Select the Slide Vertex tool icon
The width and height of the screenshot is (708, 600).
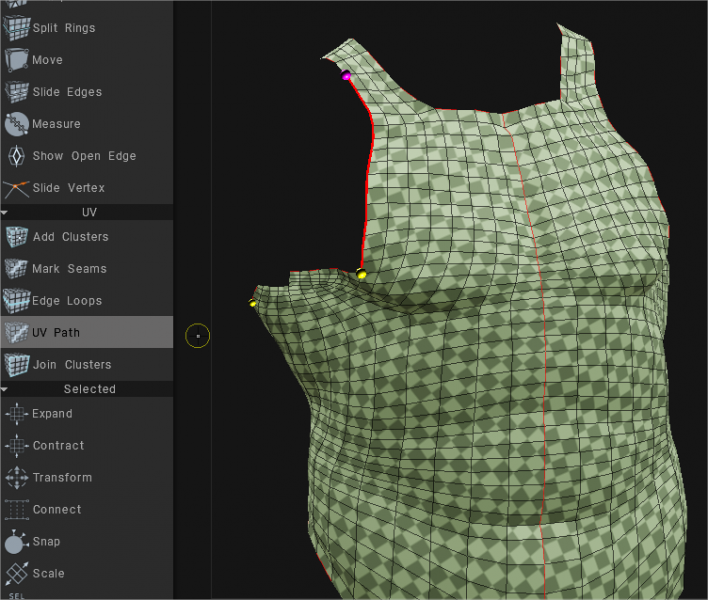[16, 188]
